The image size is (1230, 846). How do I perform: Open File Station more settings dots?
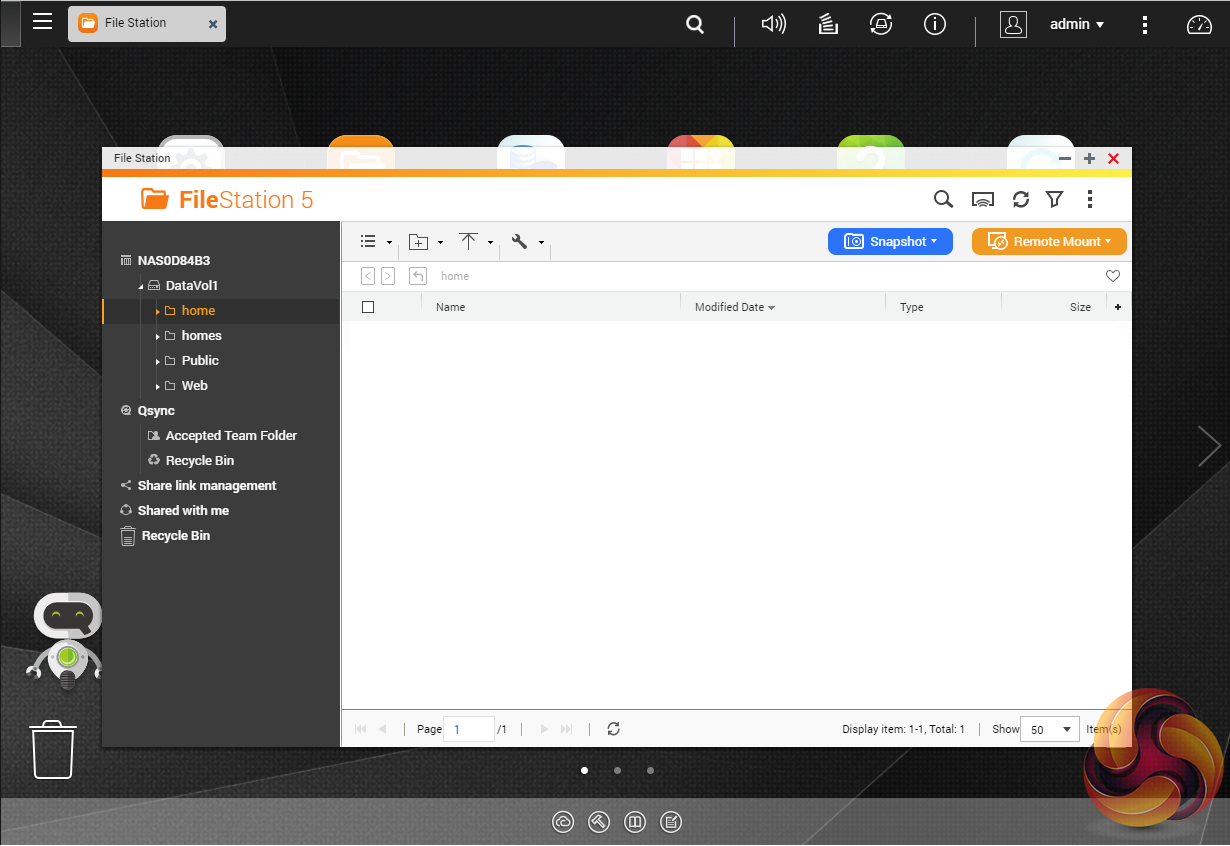[1090, 199]
